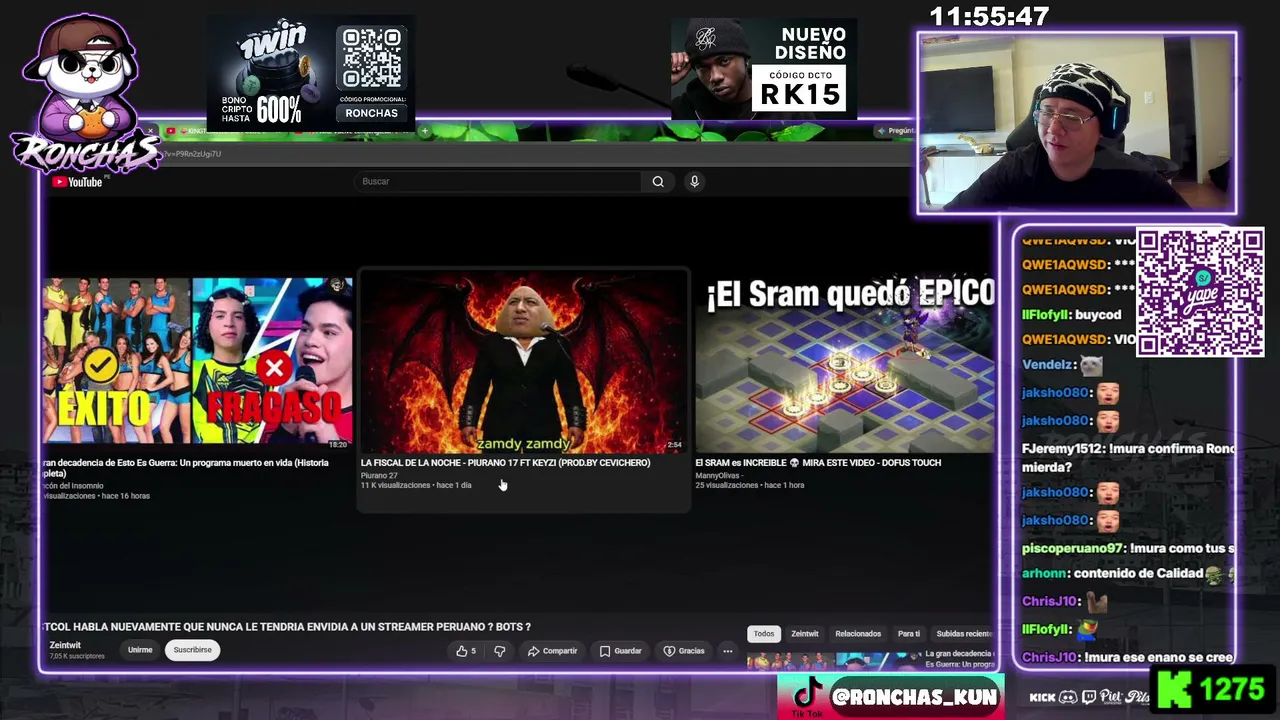
Task: Click the 1win promo QR code
Action: (x=372, y=60)
